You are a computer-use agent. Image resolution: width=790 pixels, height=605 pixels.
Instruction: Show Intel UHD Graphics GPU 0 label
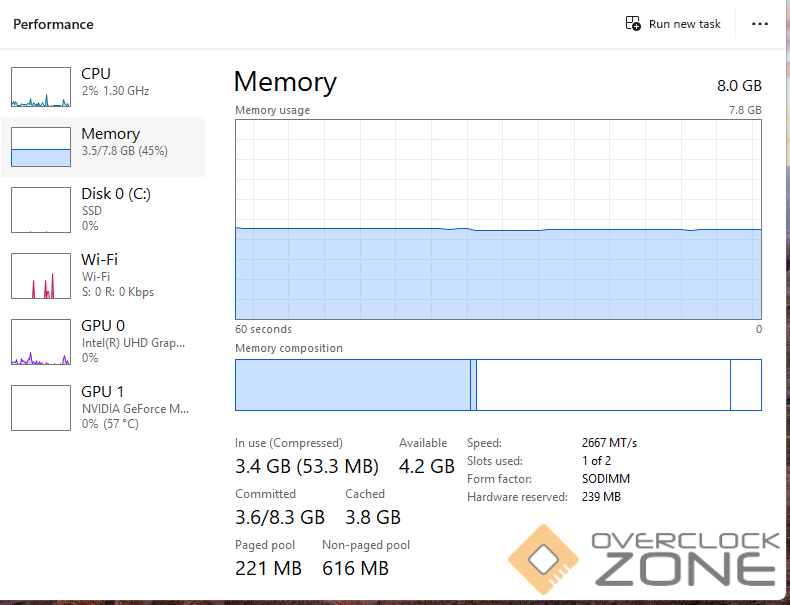(x=133, y=343)
